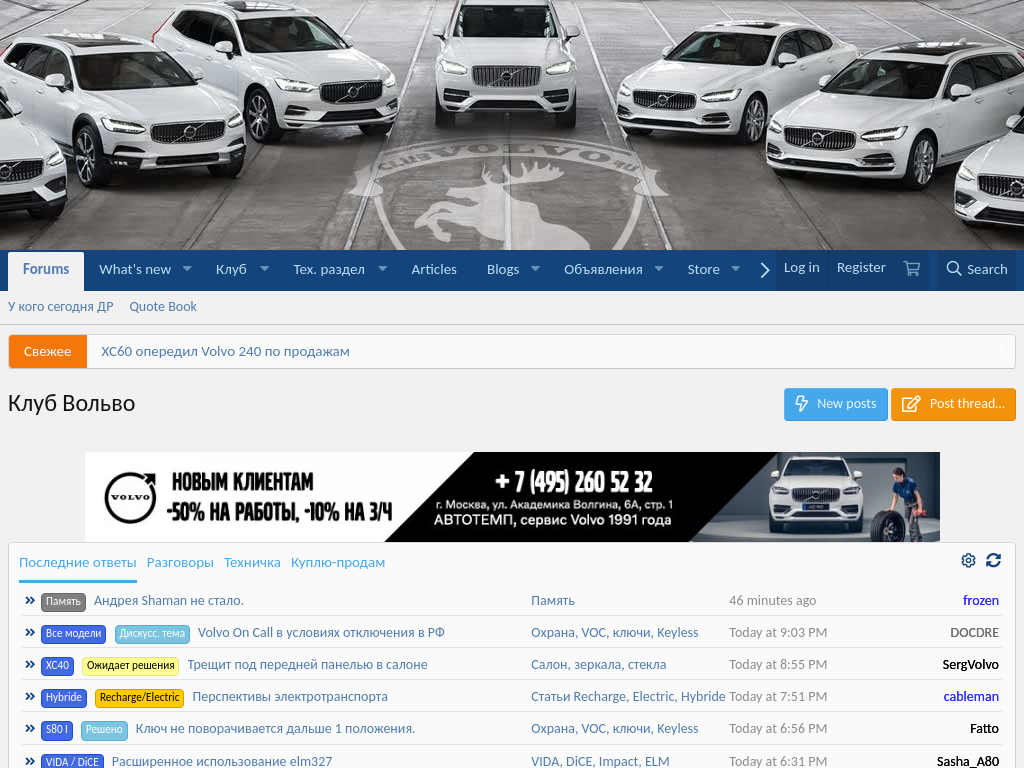This screenshot has width=1024, height=768.
Task: Click double-arrow icon beside Перспективы электротранспорта thread
Action: coord(30,697)
